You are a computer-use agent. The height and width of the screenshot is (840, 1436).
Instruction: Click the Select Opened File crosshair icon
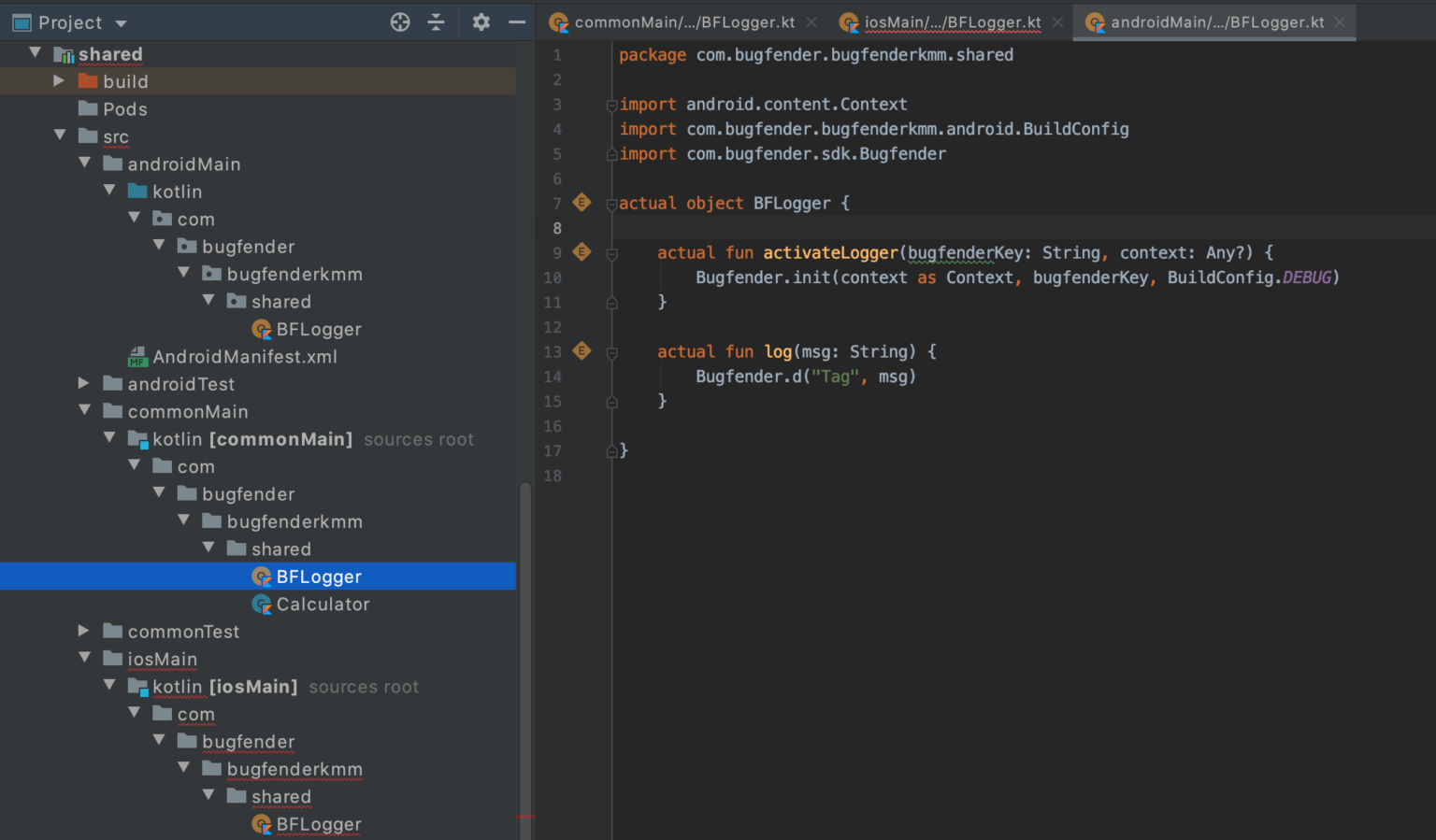tap(399, 21)
